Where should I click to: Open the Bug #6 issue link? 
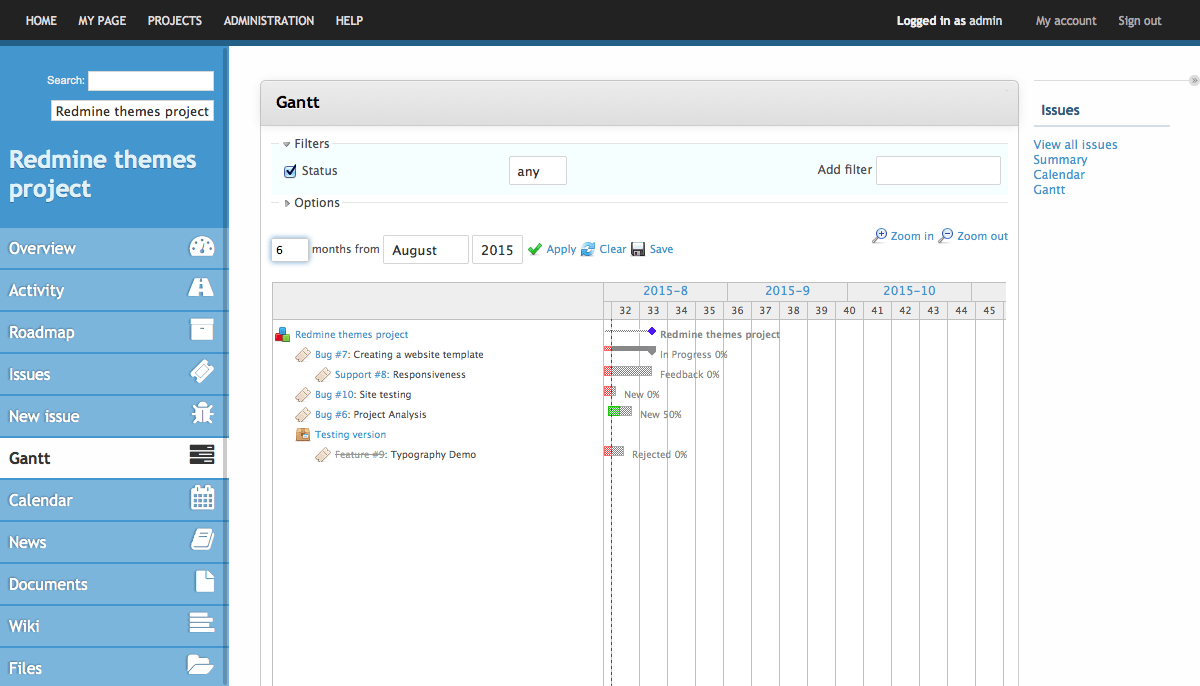pyautogui.click(x=332, y=414)
